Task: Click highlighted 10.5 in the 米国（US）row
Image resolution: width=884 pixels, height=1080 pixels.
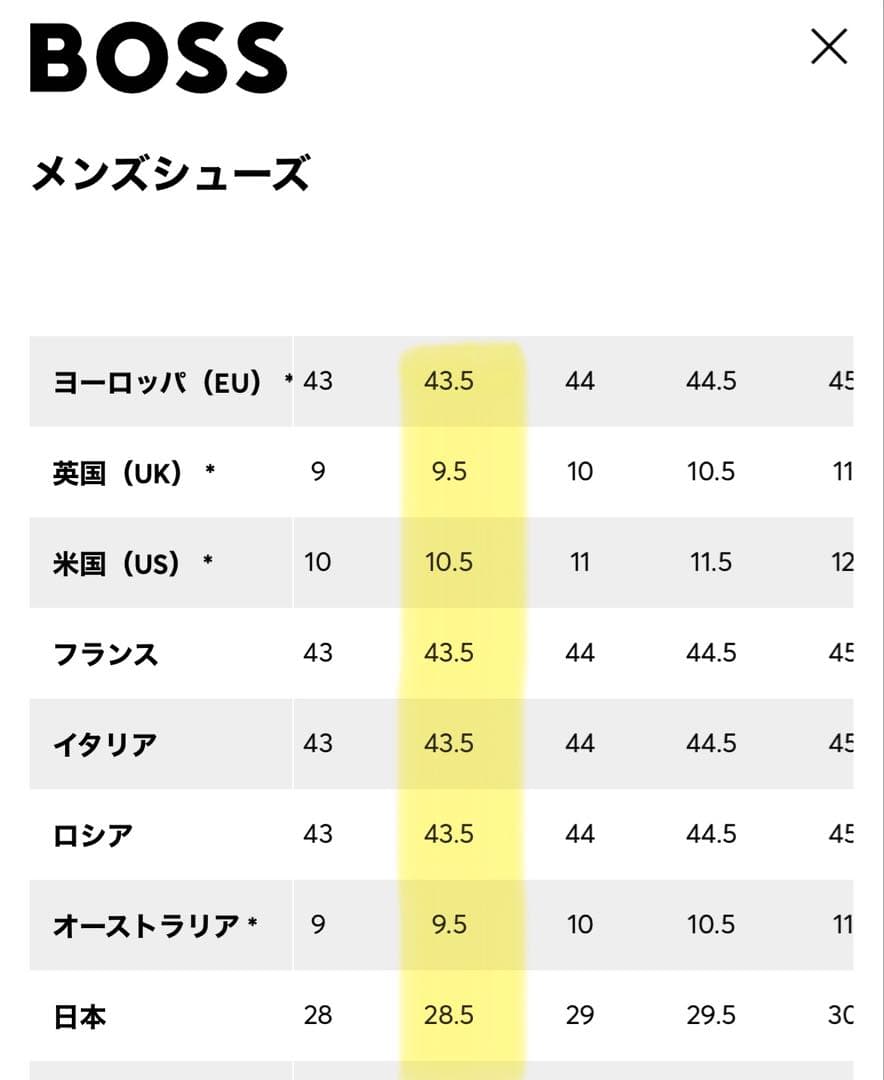Action: [448, 563]
